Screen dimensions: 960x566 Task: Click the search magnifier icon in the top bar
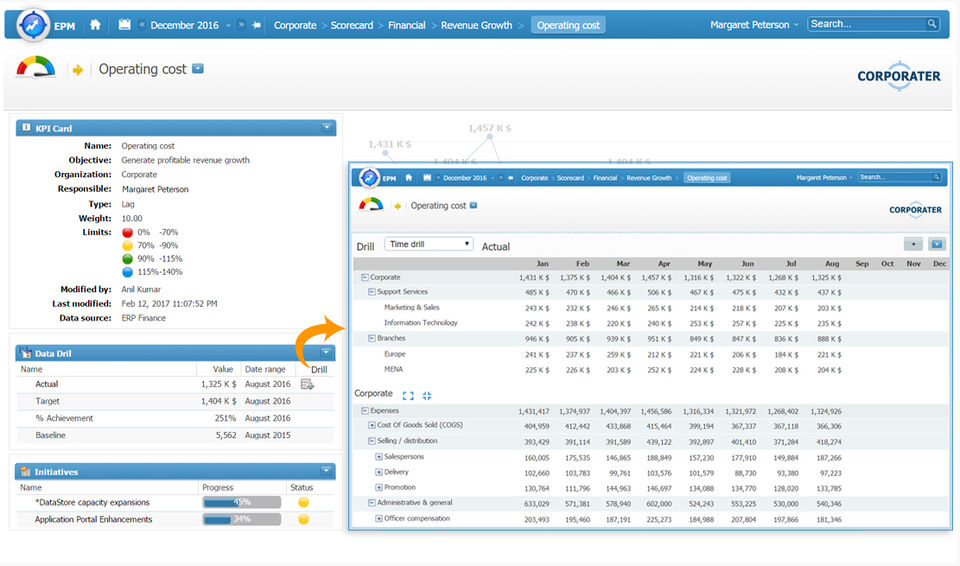(x=932, y=24)
